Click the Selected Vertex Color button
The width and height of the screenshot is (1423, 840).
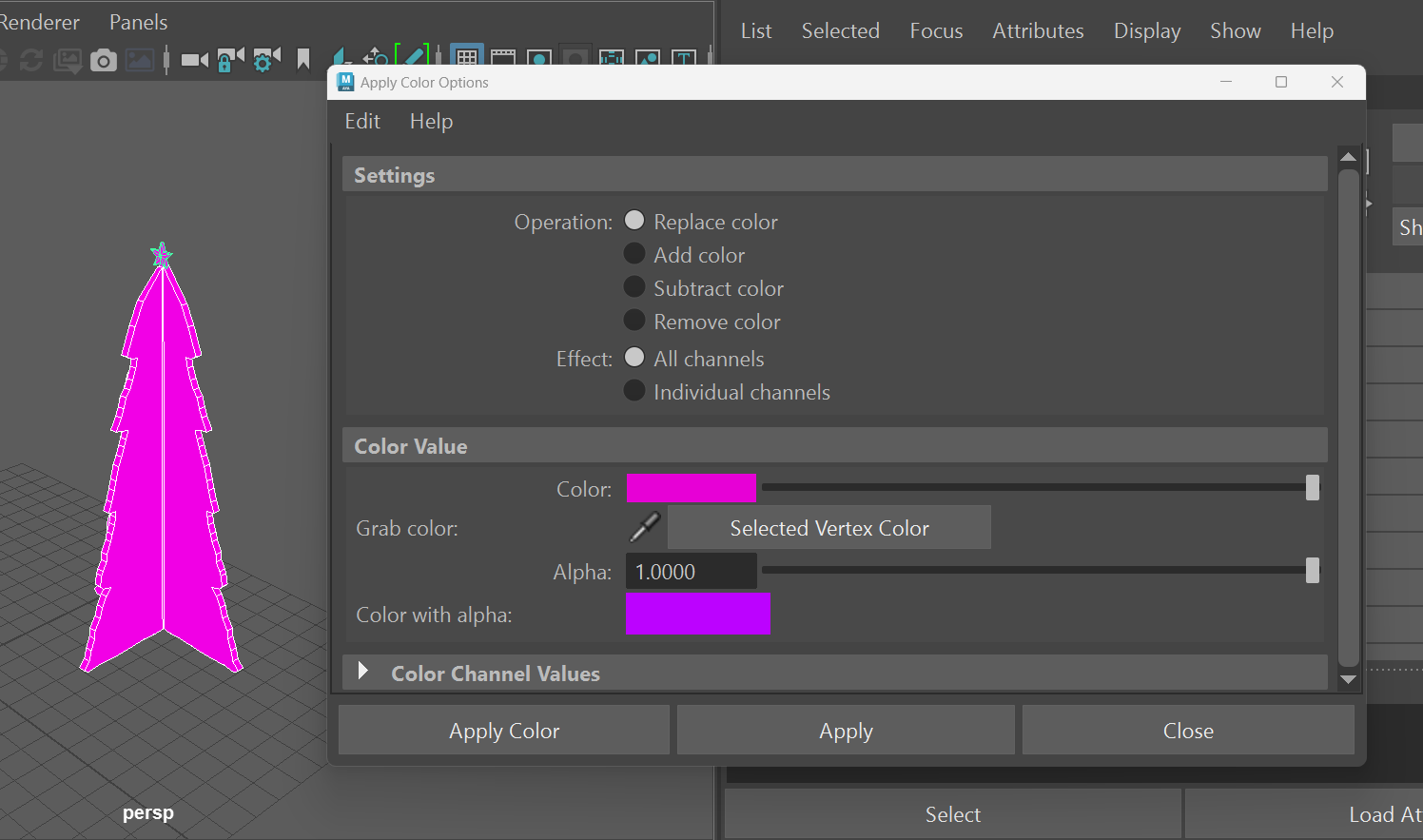coord(829,527)
